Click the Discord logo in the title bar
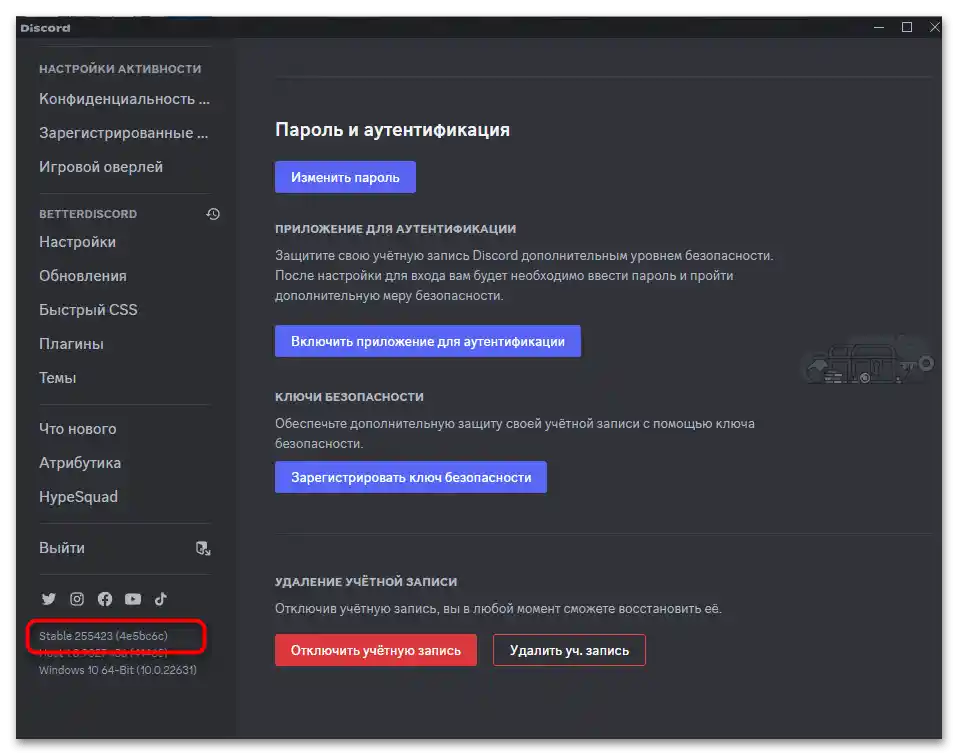Screen dimensions: 958x755 click(x=46, y=27)
